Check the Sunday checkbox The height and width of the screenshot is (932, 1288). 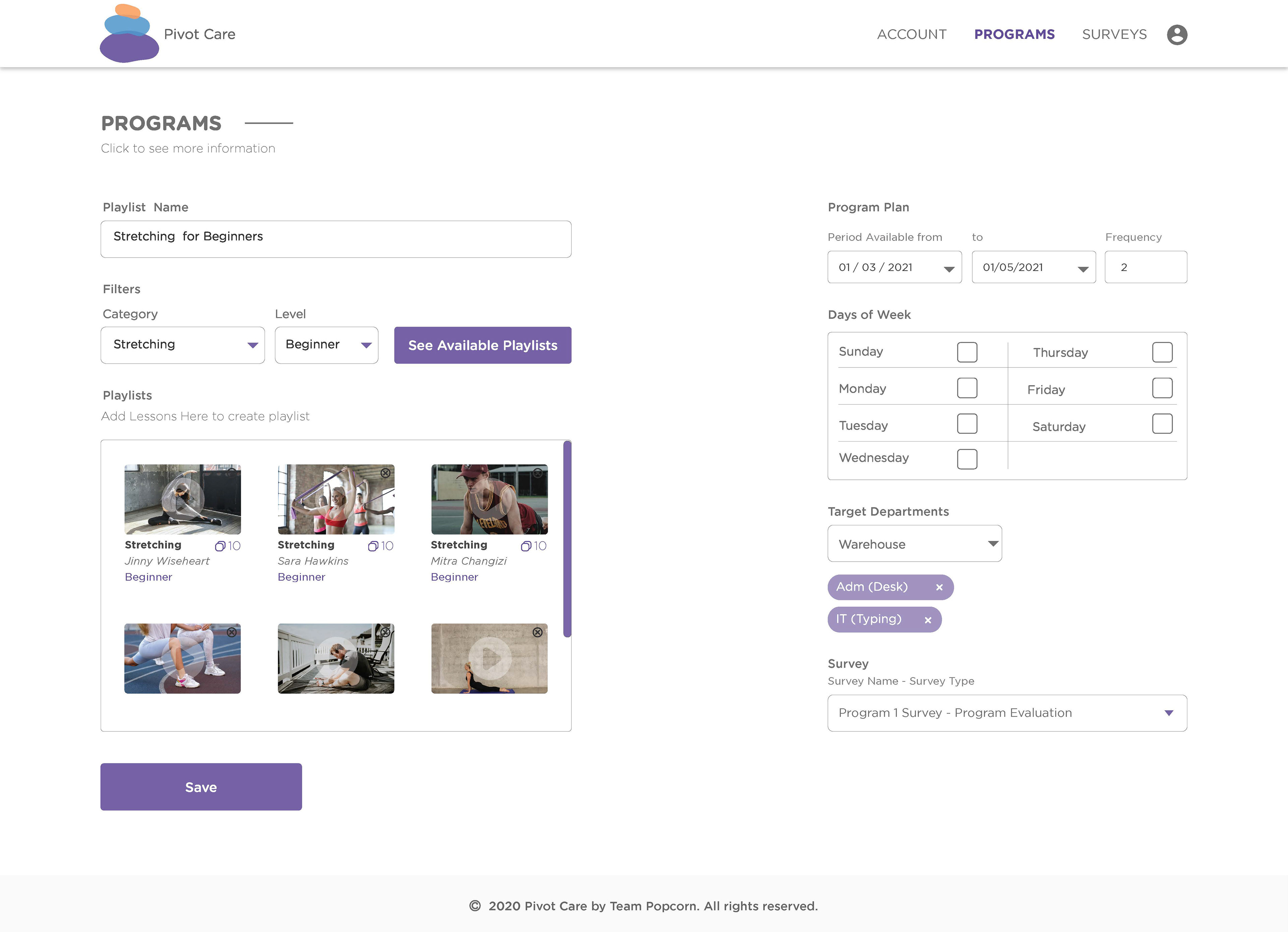coord(967,352)
